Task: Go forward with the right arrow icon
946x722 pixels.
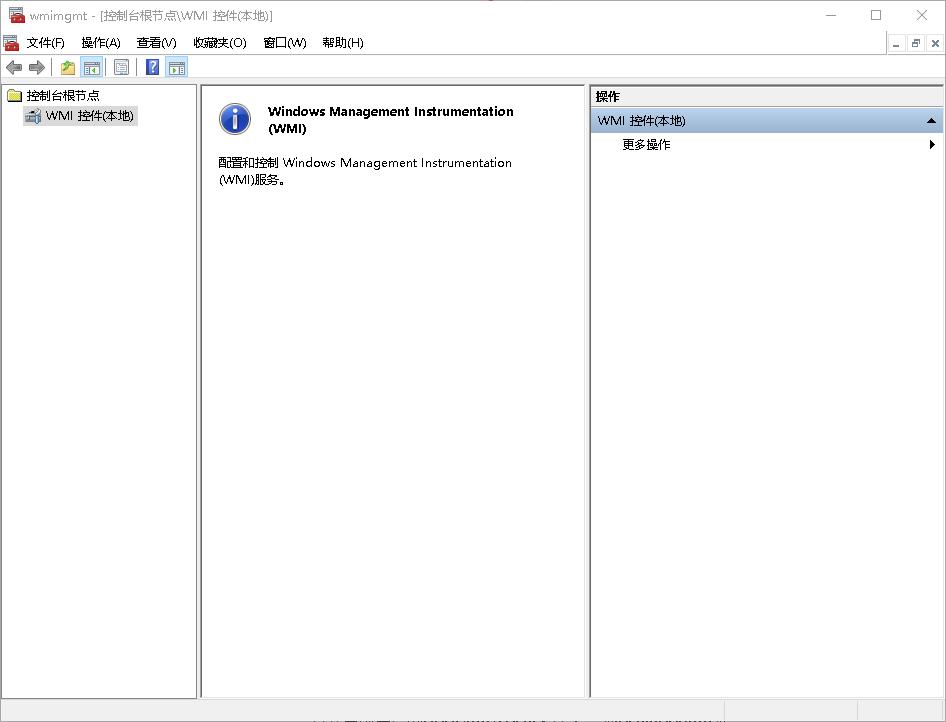Action: (37, 68)
